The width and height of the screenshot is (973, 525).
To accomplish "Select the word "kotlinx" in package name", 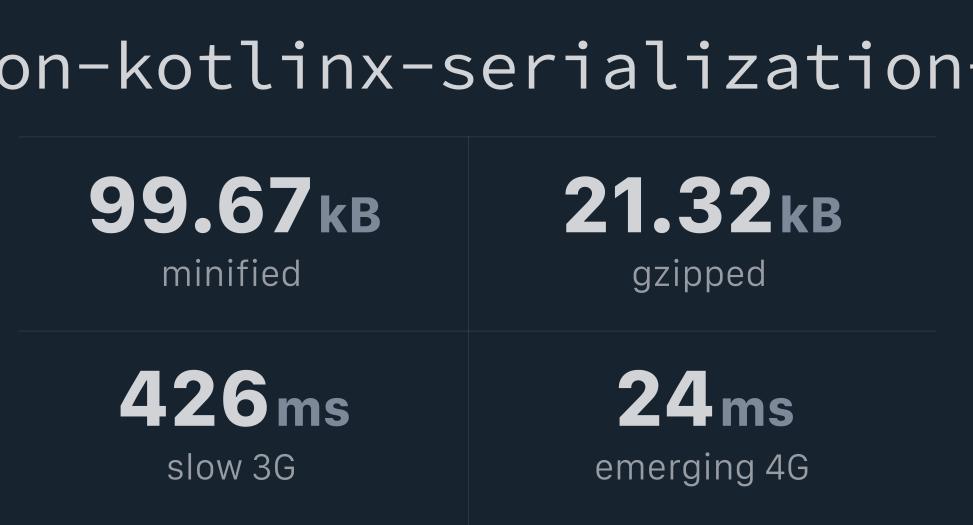I will click(x=256, y=66).
